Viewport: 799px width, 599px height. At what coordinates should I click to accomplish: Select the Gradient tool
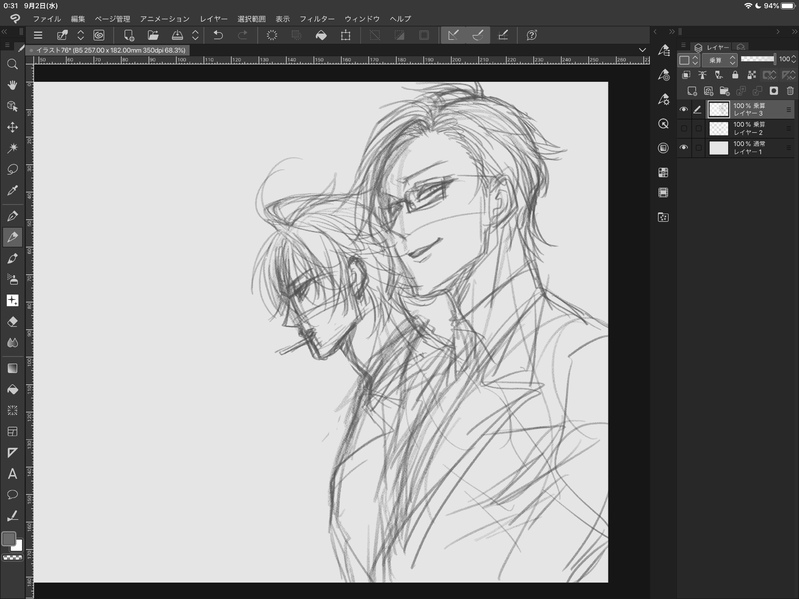tap(12, 368)
